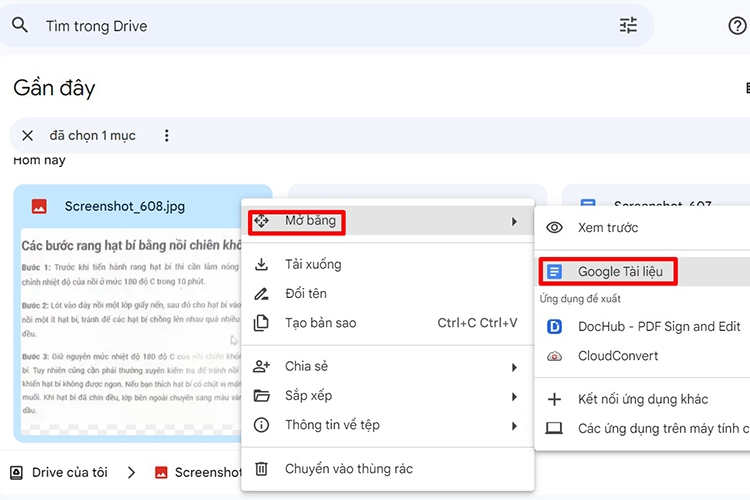Click the pencil rename icon
The height and width of the screenshot is (500, 750).
coord(261,293)
